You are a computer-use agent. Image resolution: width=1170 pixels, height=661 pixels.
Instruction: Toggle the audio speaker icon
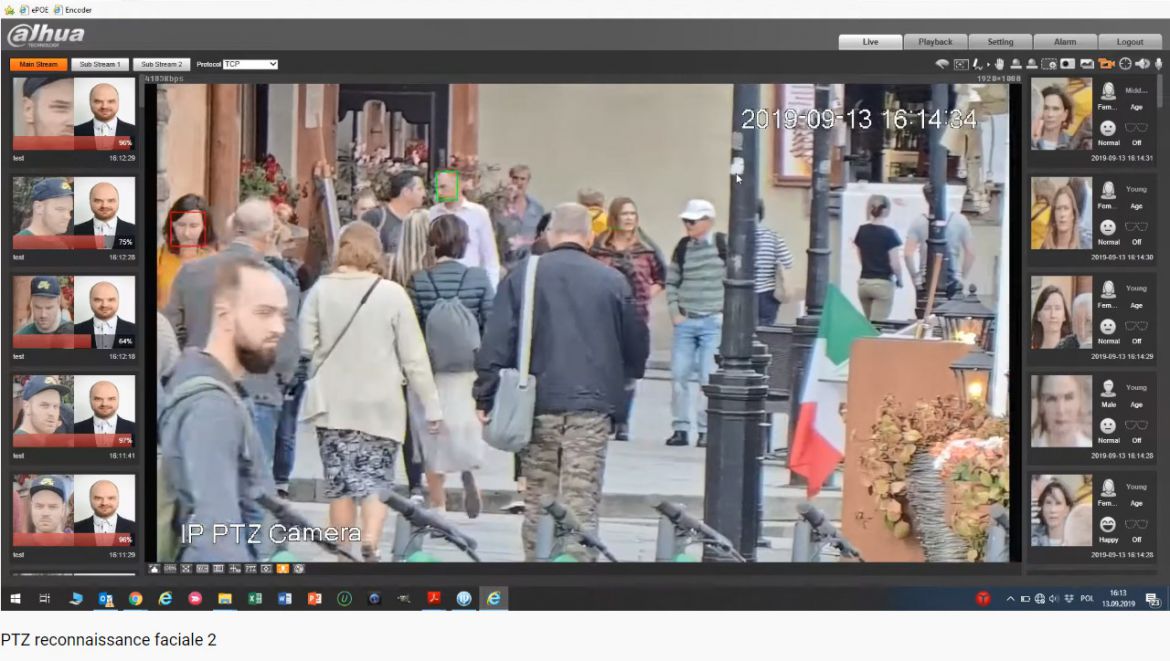1142,64
